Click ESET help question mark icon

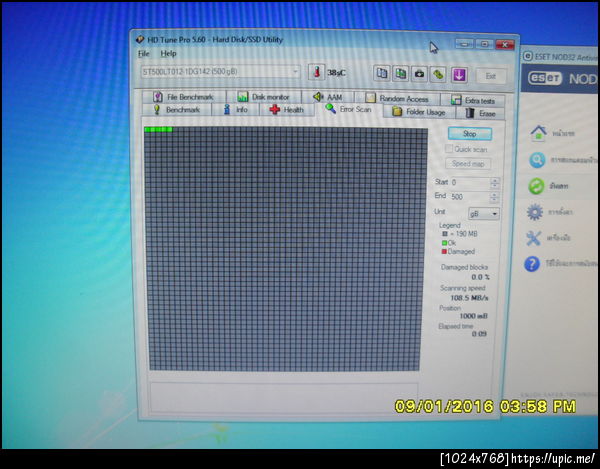532,264
